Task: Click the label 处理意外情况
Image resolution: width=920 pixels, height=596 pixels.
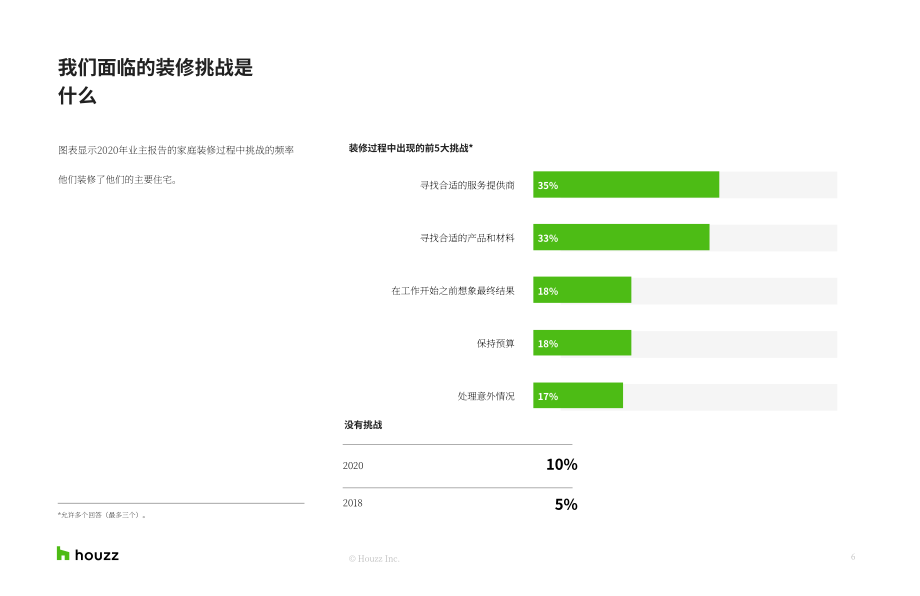Action: pyautogui.click(x=486, y=397)
